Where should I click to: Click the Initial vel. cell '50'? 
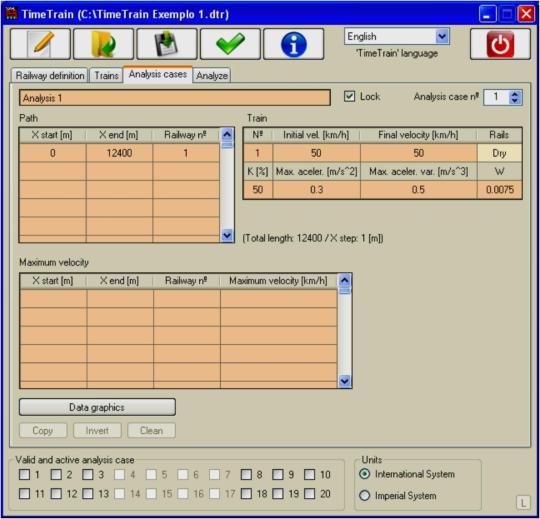316,153
